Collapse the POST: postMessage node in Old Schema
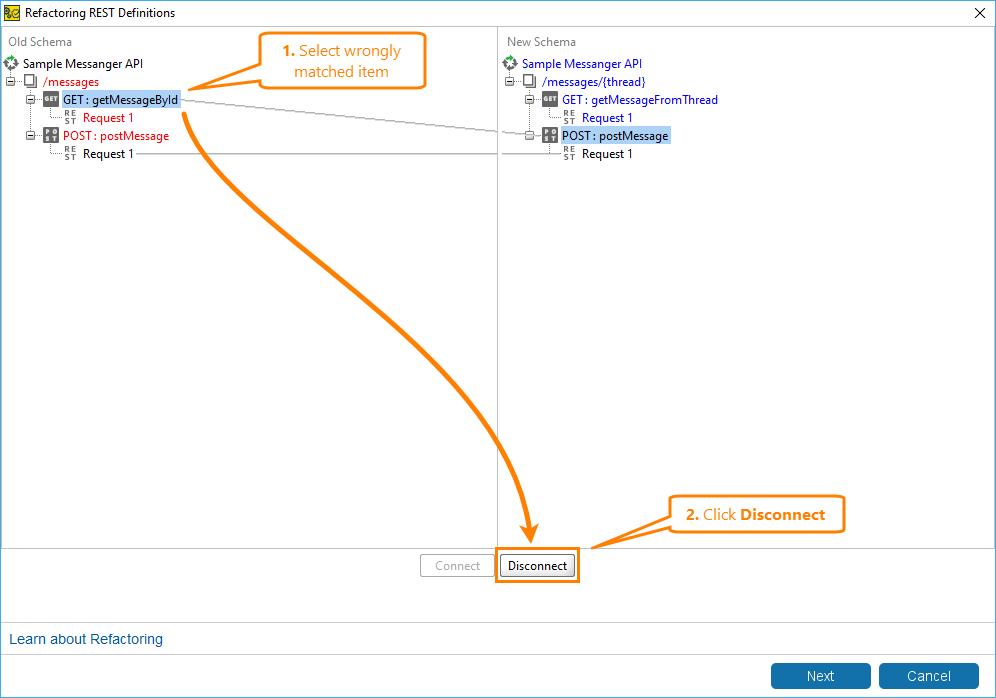 29,135
